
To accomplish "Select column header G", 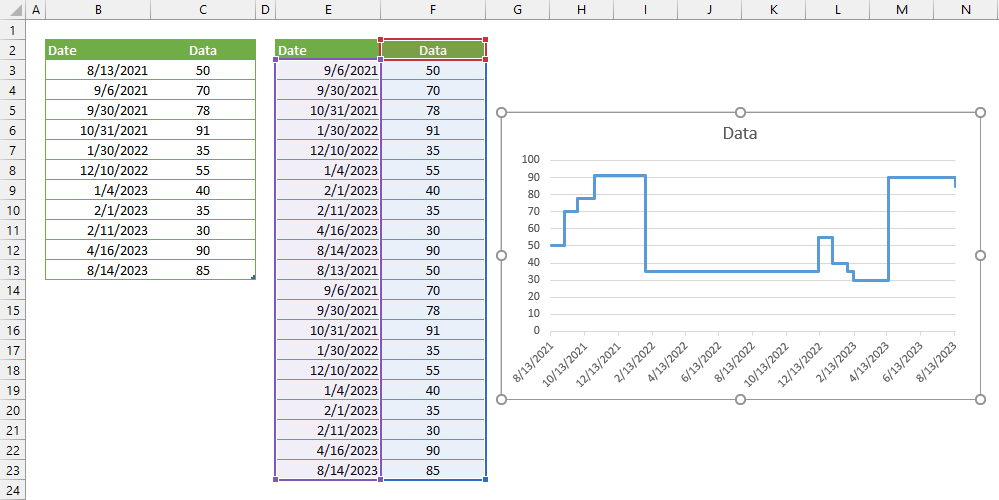I will [517, 10].
